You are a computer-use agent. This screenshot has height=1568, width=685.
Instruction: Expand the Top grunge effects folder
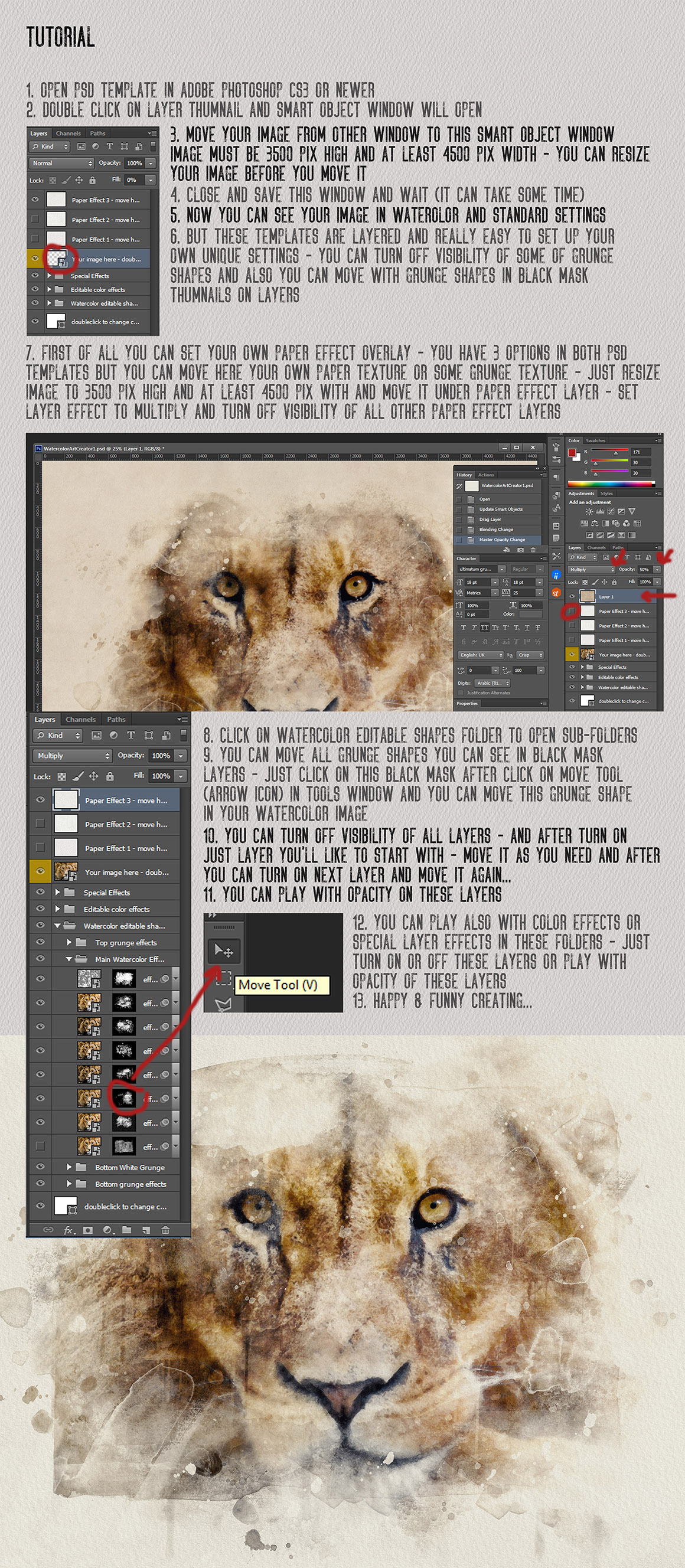pos(69,942)
